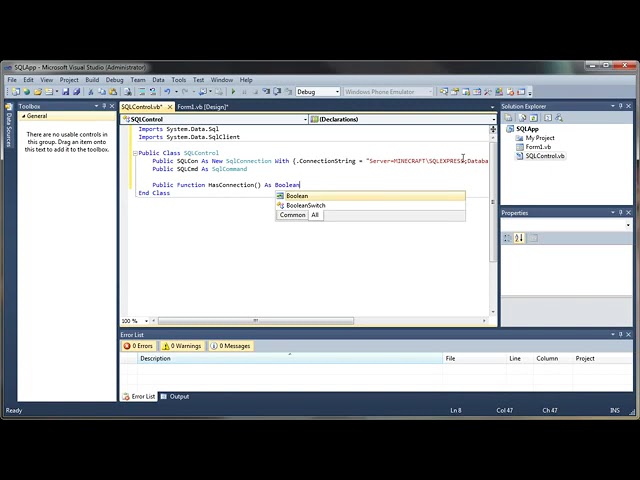The height and width of the screenshot is (480, 640).
Task: Toggle the 0 Errors filter button
Action: pyautogui.click(x=138, y=346)
